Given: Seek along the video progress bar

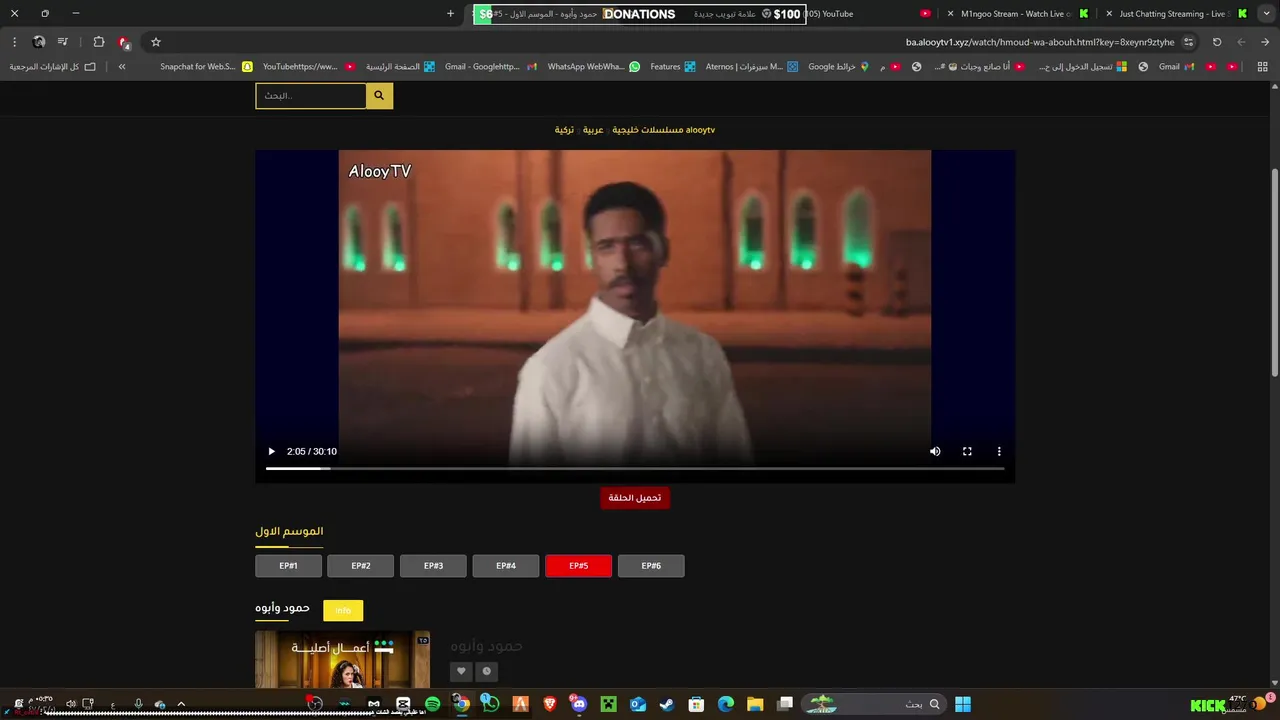Looking at the screenshot, I should click(635, 468).
